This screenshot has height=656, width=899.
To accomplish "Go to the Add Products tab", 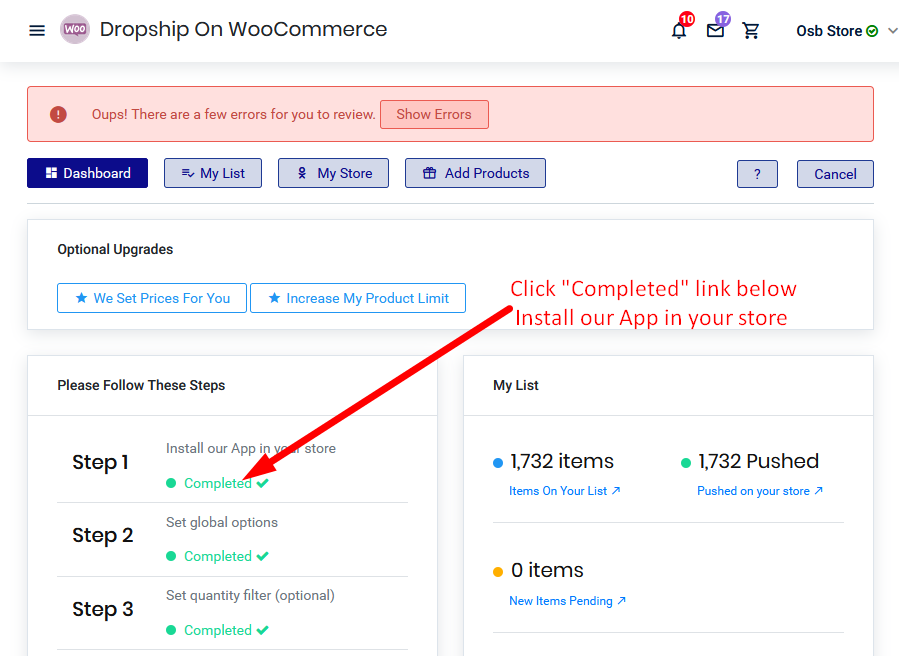I will coord(475,173).
